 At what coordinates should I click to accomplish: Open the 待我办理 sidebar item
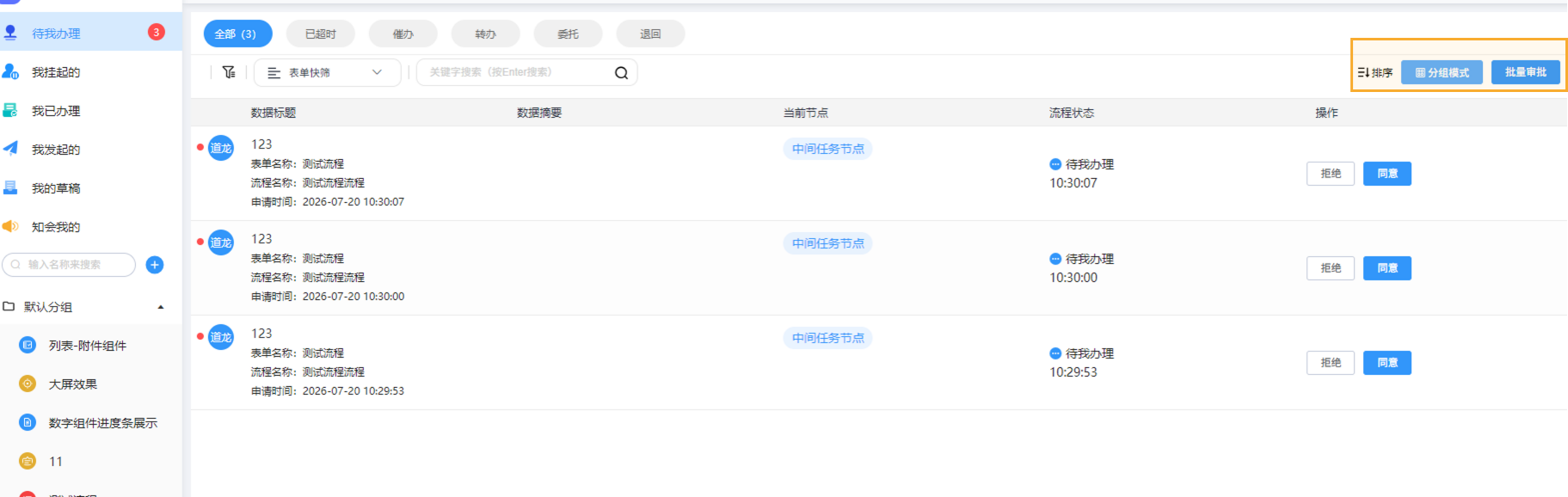pyautogui.click(x=90, y=33)
